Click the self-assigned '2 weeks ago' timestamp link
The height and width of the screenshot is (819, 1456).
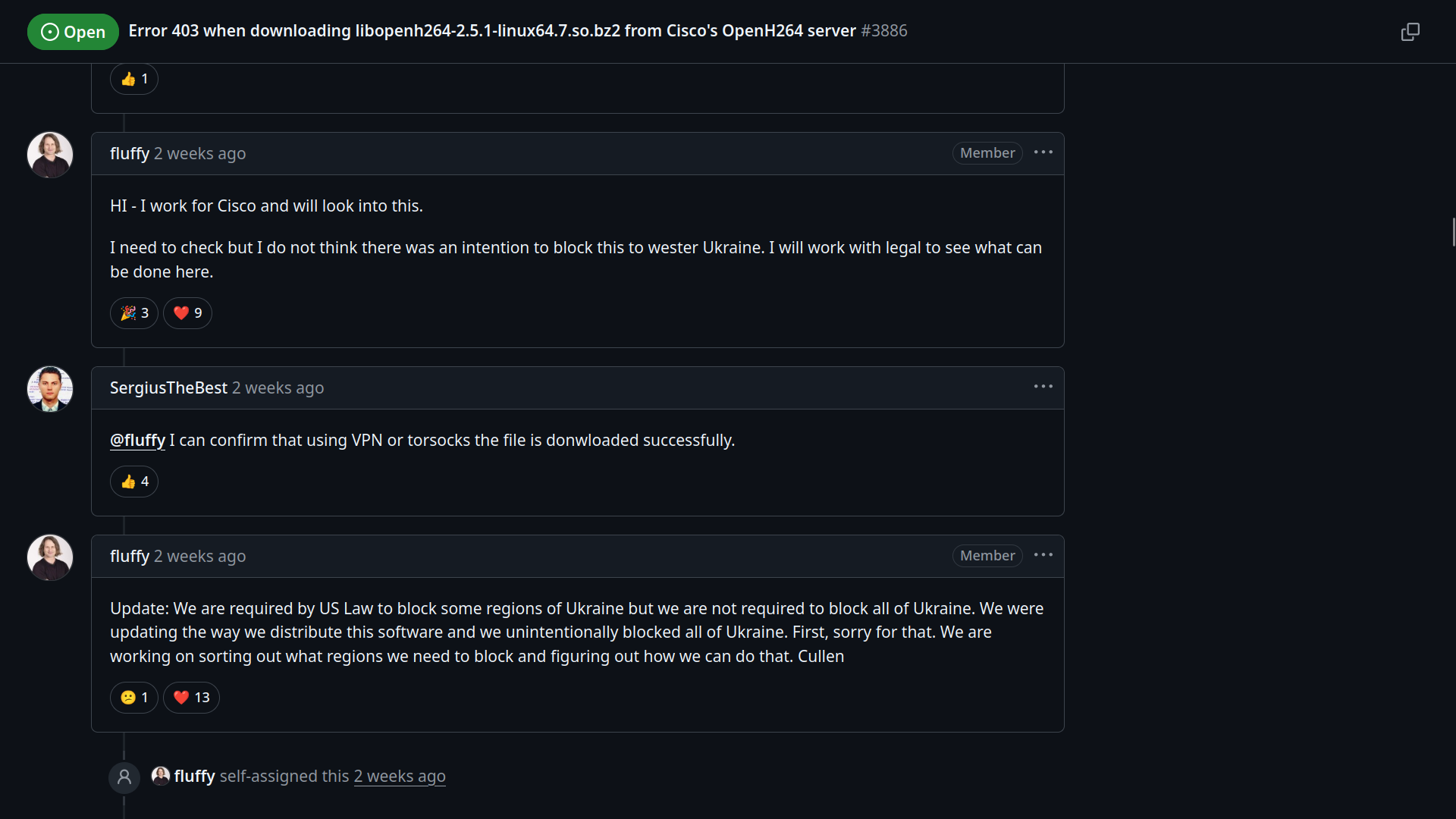(400, 777)
